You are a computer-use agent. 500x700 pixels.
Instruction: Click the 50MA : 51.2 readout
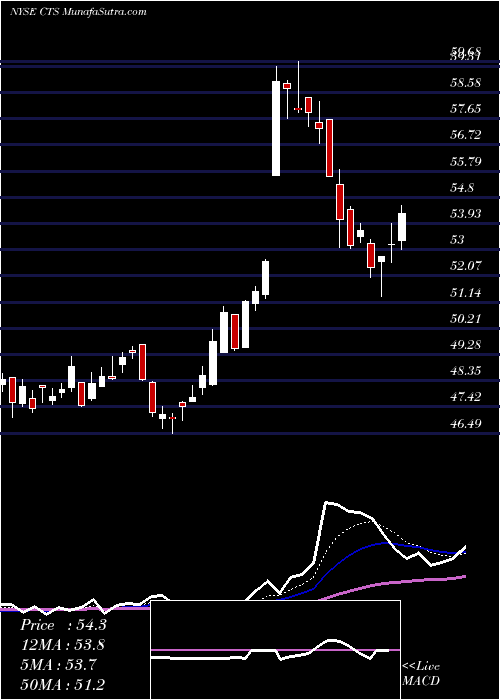63,684
